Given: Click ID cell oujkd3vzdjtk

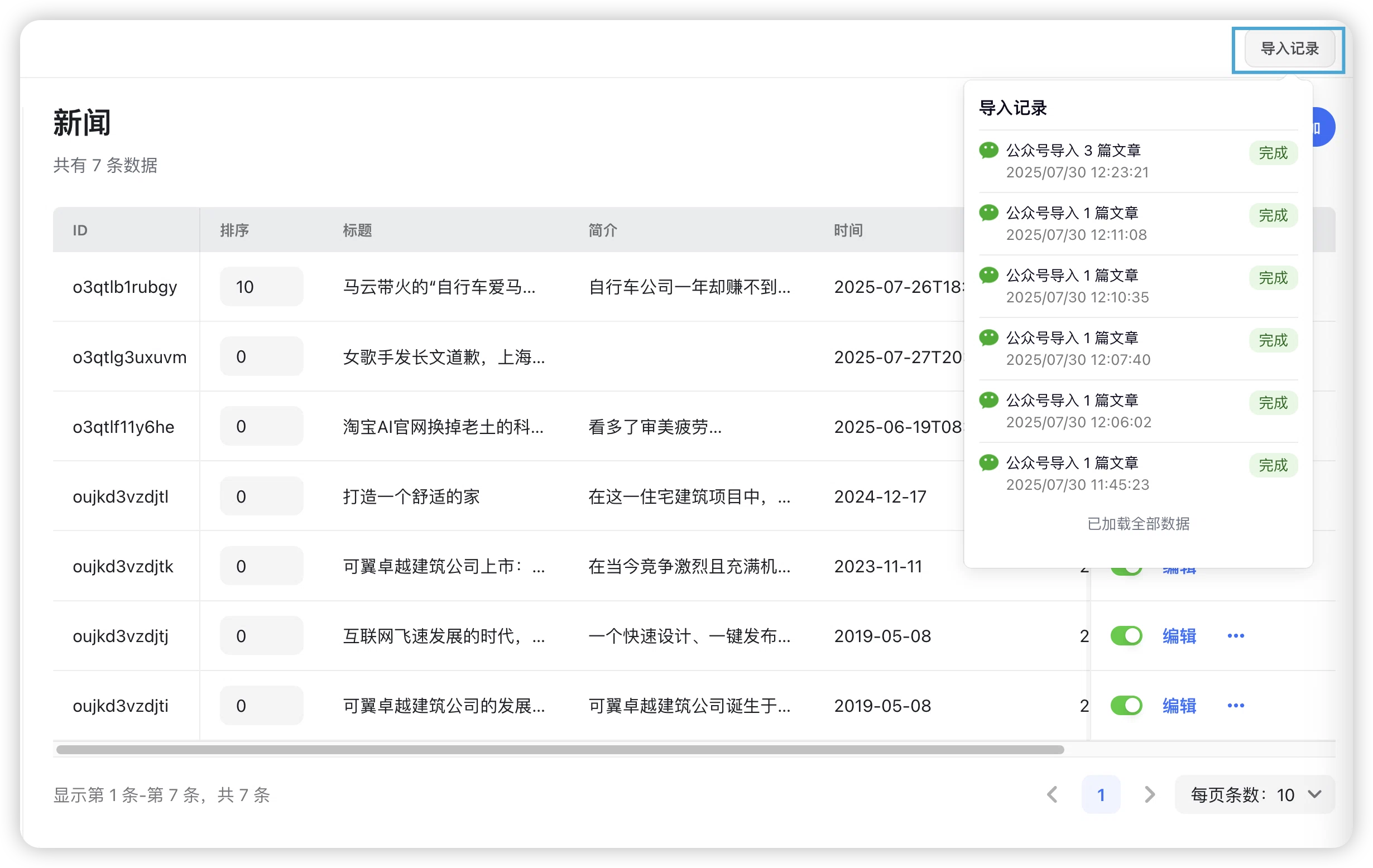Looking at the screenshot, I should pyautogui.click(x=123, y=566).
